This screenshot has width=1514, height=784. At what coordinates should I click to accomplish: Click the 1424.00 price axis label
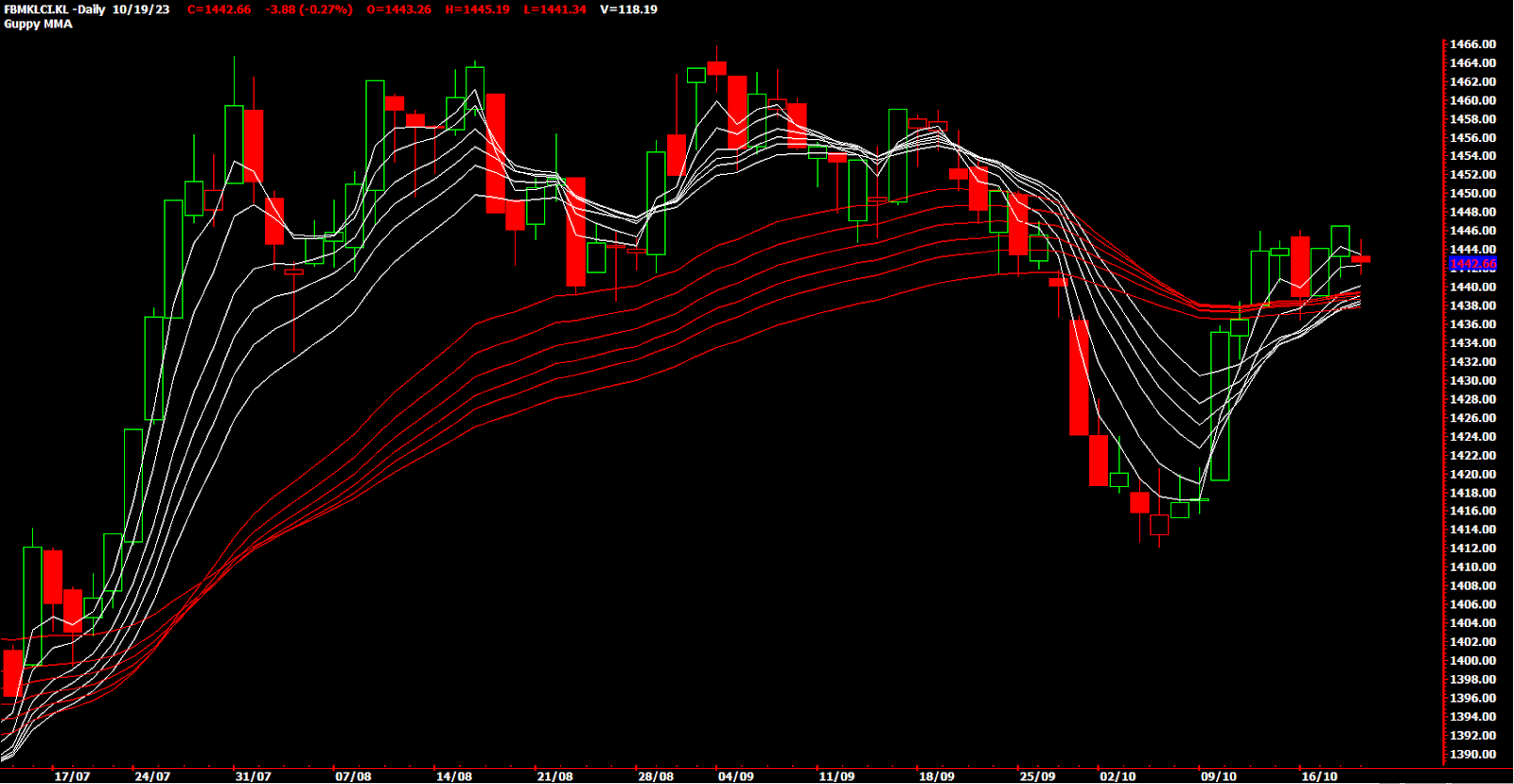[x=1472, y=437]
